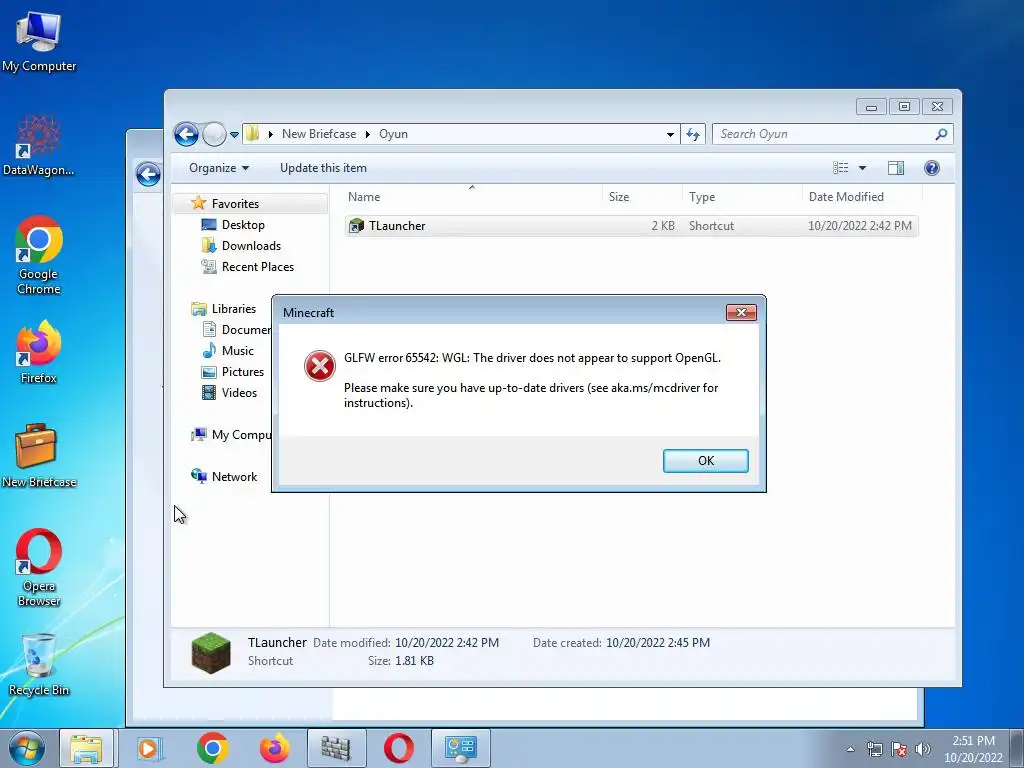Open the Recycle Bin

tap(39, 665)
